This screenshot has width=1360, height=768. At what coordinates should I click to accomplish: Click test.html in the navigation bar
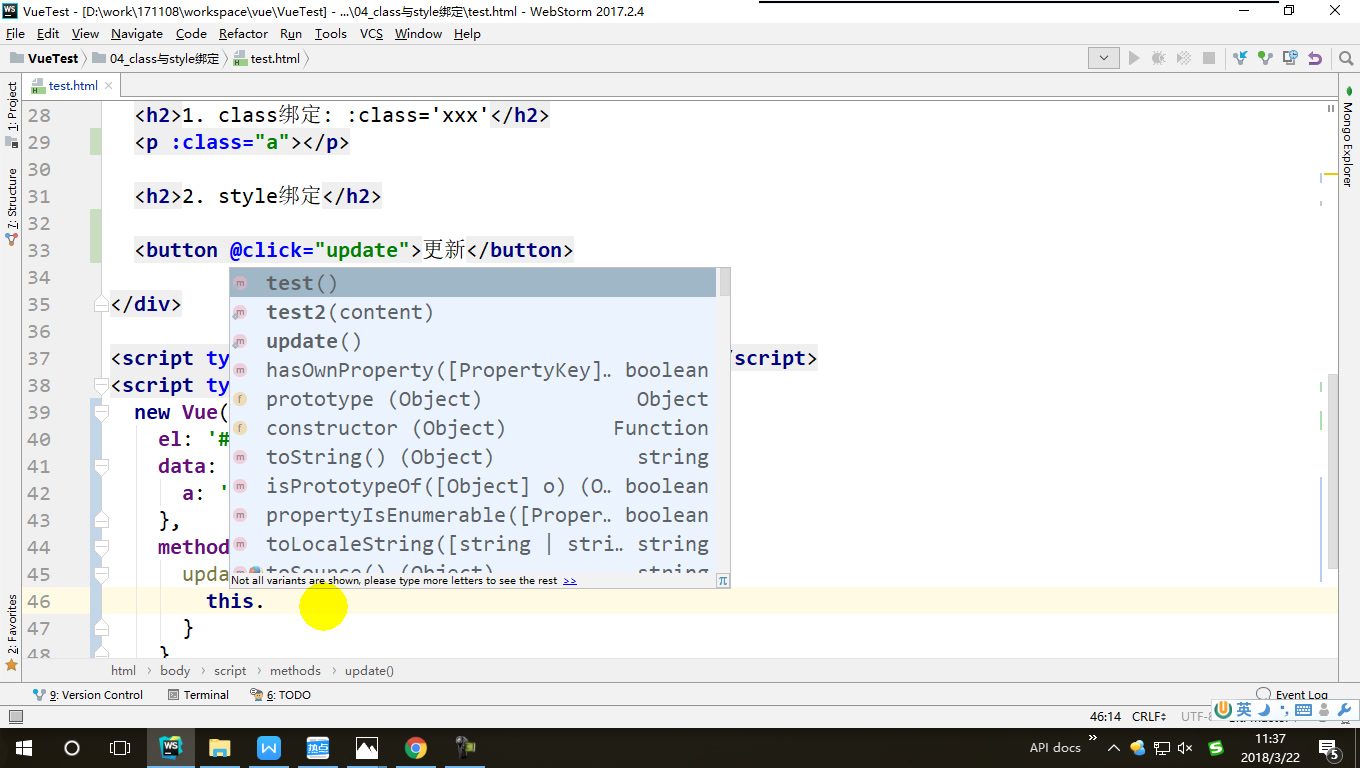coord(266,59)
